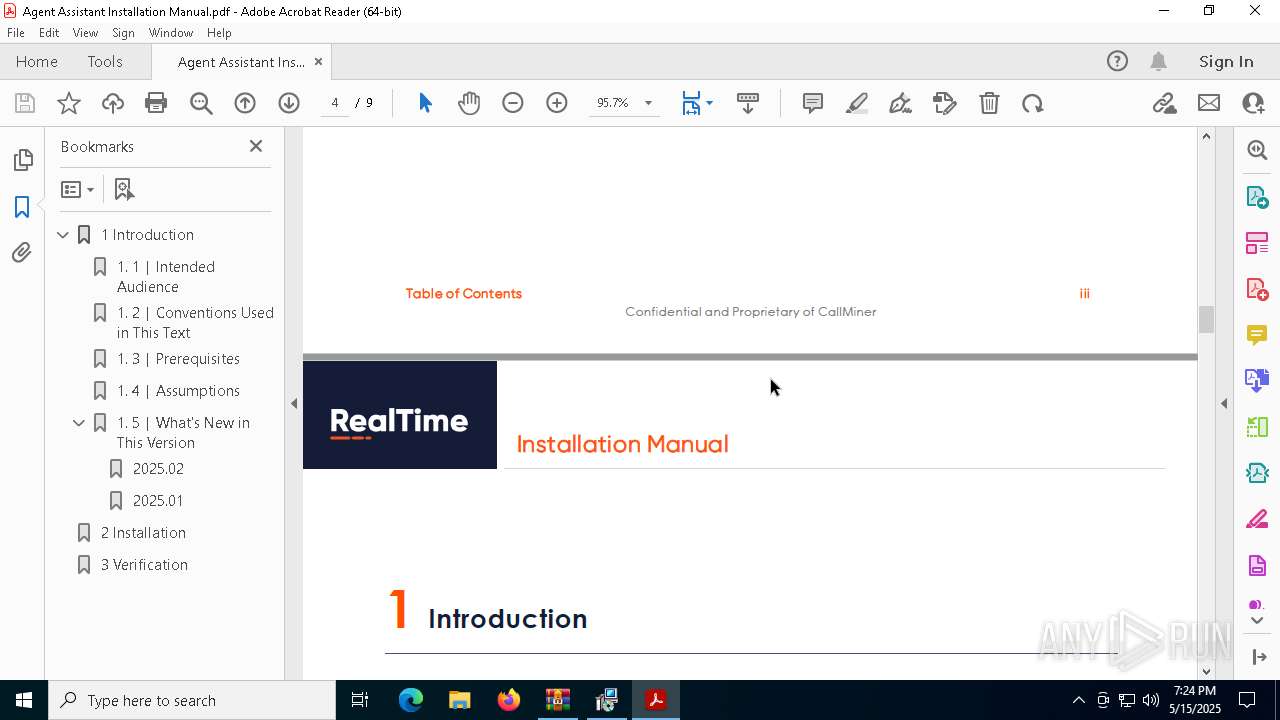Open the find text magnifier
The image size is (1280, 720).
click(201, 103)
